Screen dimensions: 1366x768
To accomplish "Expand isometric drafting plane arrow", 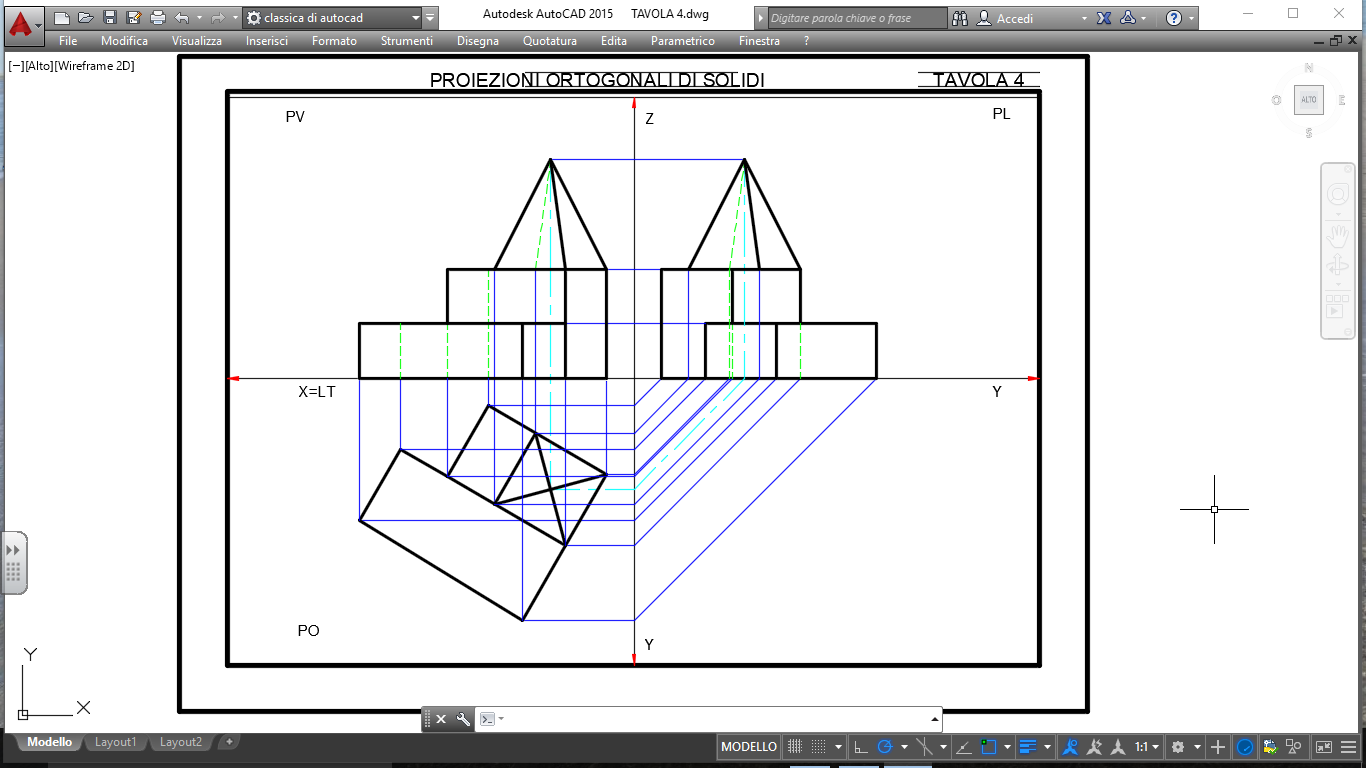I will [x=943, y=747].
